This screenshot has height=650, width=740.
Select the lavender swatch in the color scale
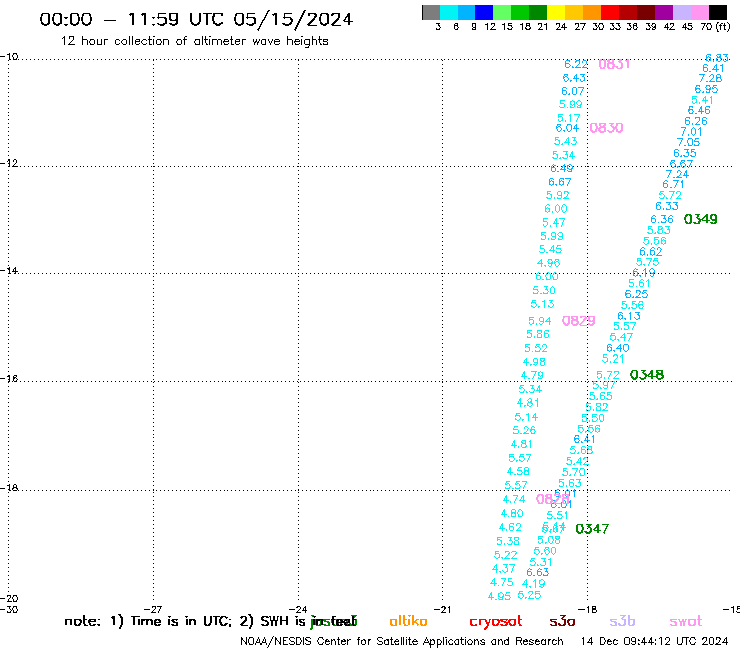click(681, 12)
